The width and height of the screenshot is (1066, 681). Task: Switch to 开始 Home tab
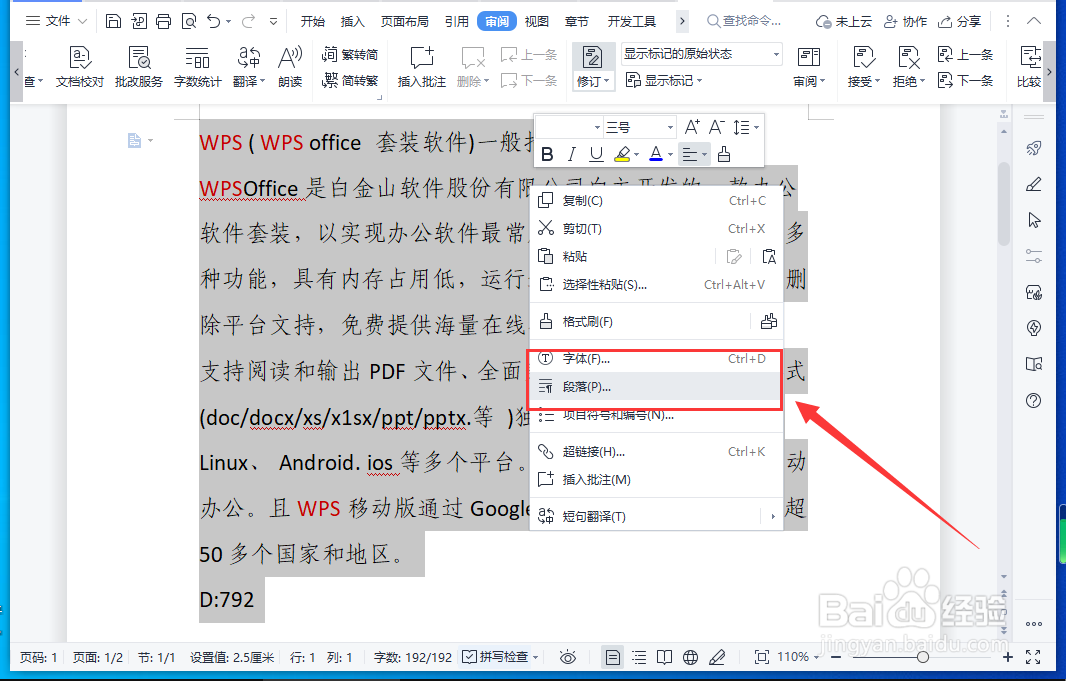point(313,21)
